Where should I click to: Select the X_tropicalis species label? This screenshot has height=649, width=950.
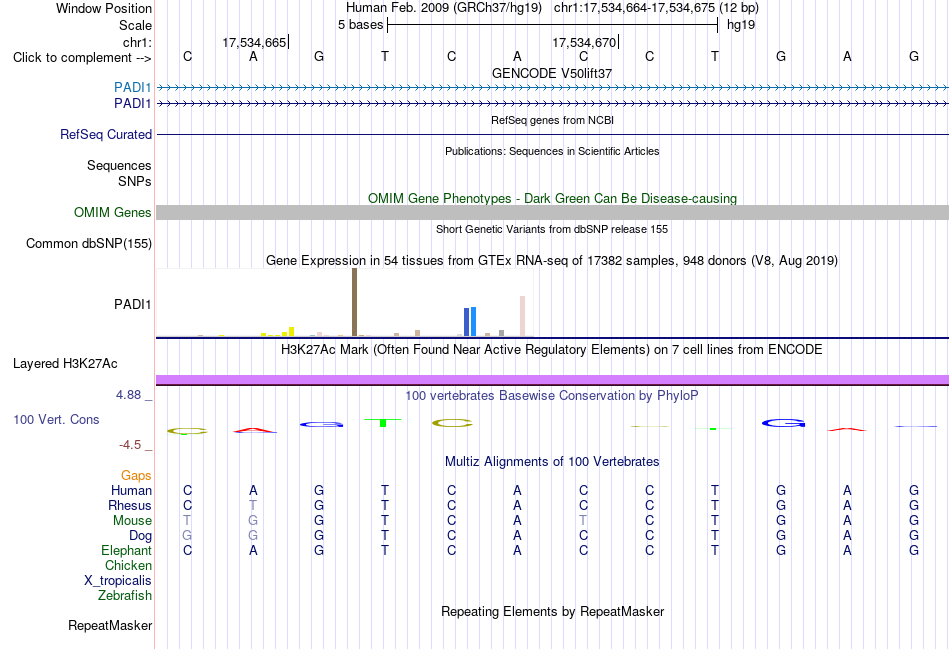(x=118, y=581)
